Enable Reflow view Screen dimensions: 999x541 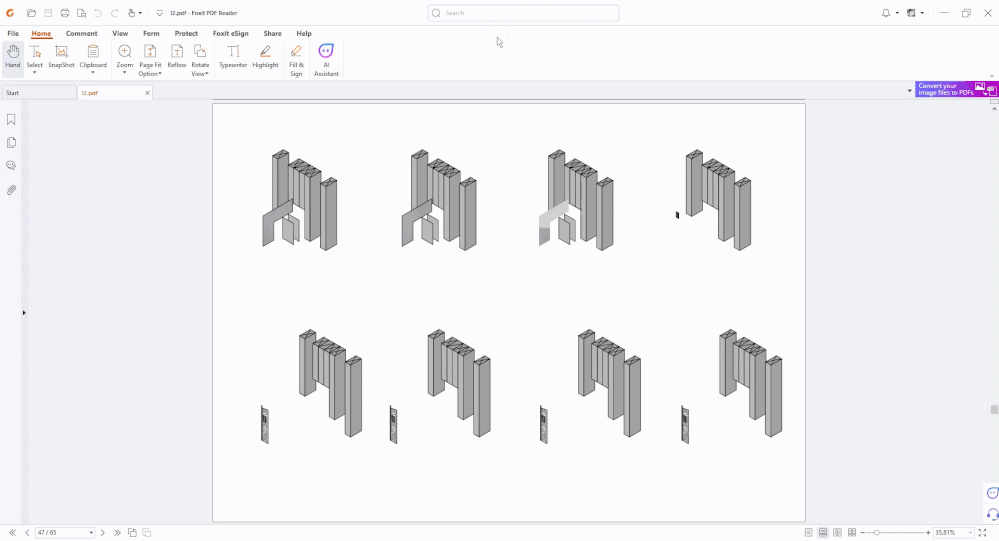176,57
